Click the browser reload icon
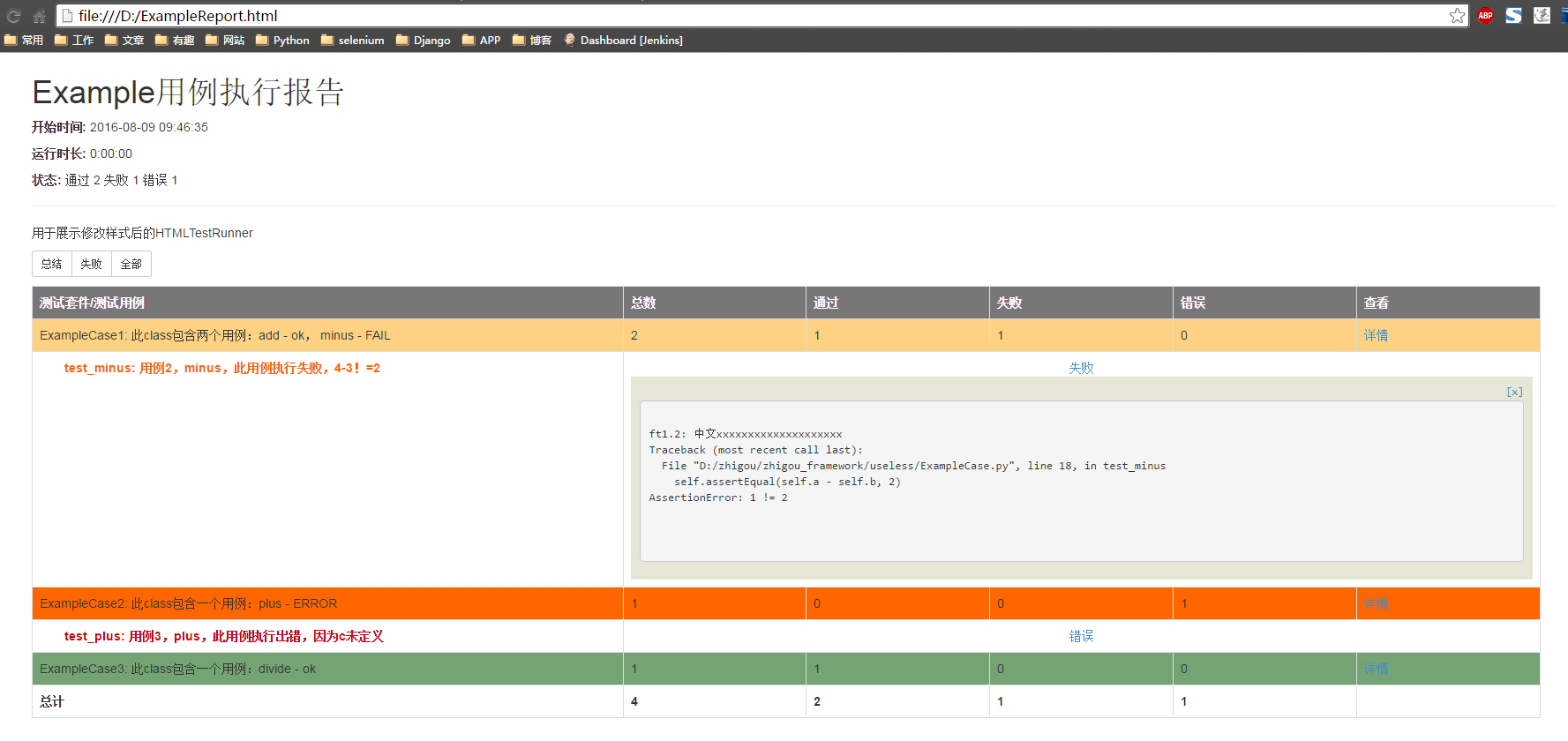Viewport: 1568px width, 741px height. pyautogui.click(x=13, y=16)
